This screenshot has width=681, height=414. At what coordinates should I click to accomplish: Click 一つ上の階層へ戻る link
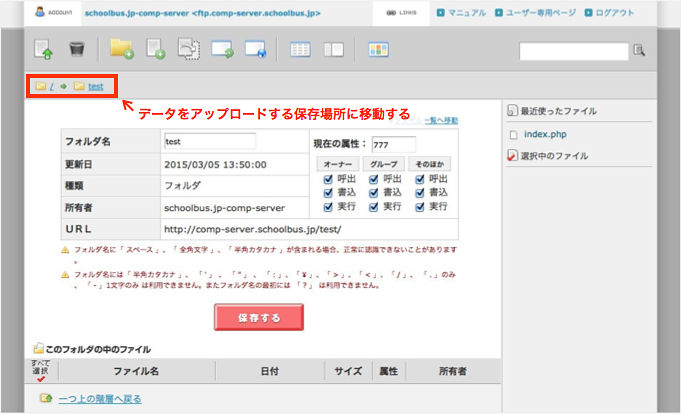click(100, 398)
